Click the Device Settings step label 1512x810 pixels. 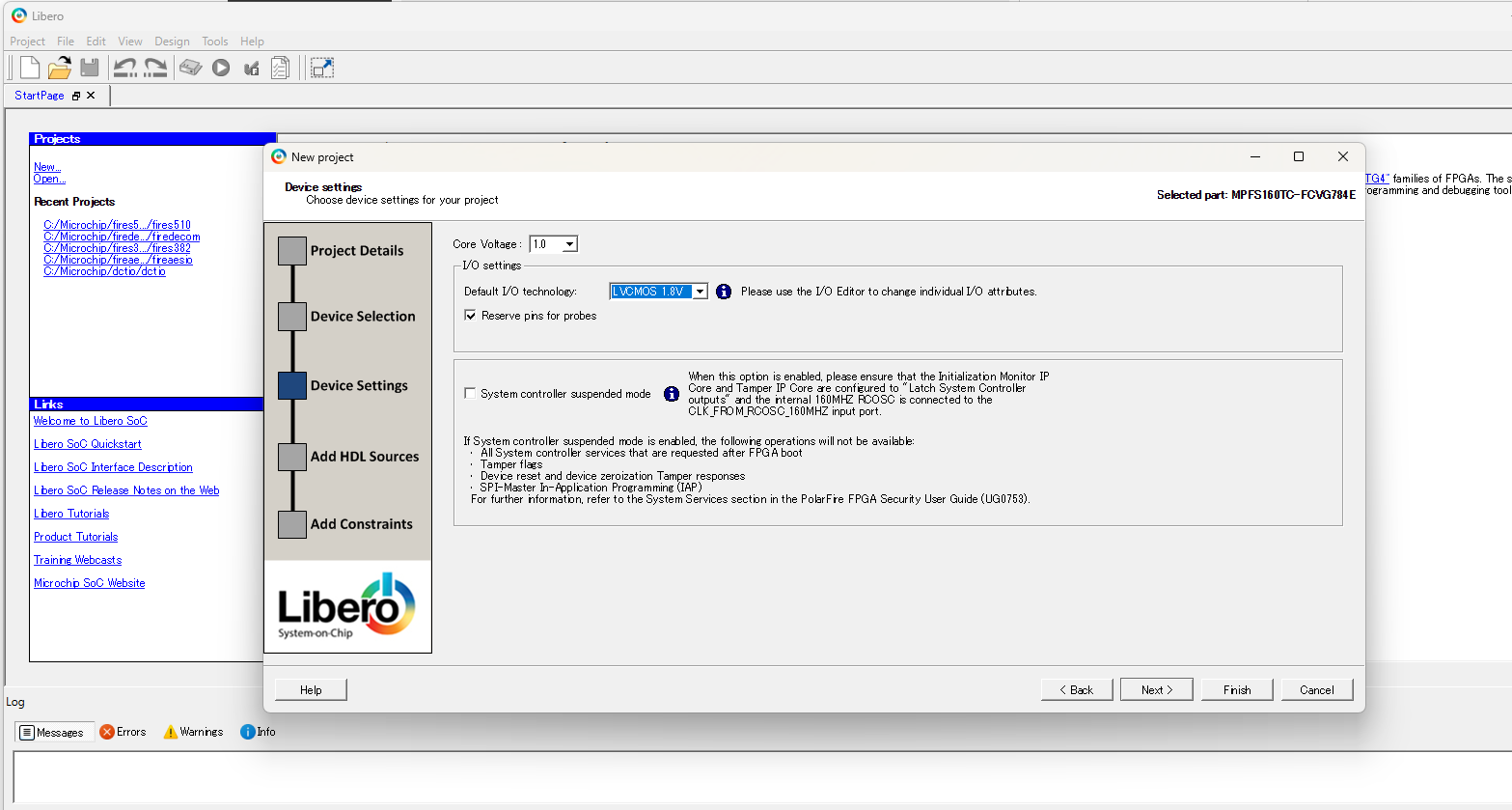(359, 385)
